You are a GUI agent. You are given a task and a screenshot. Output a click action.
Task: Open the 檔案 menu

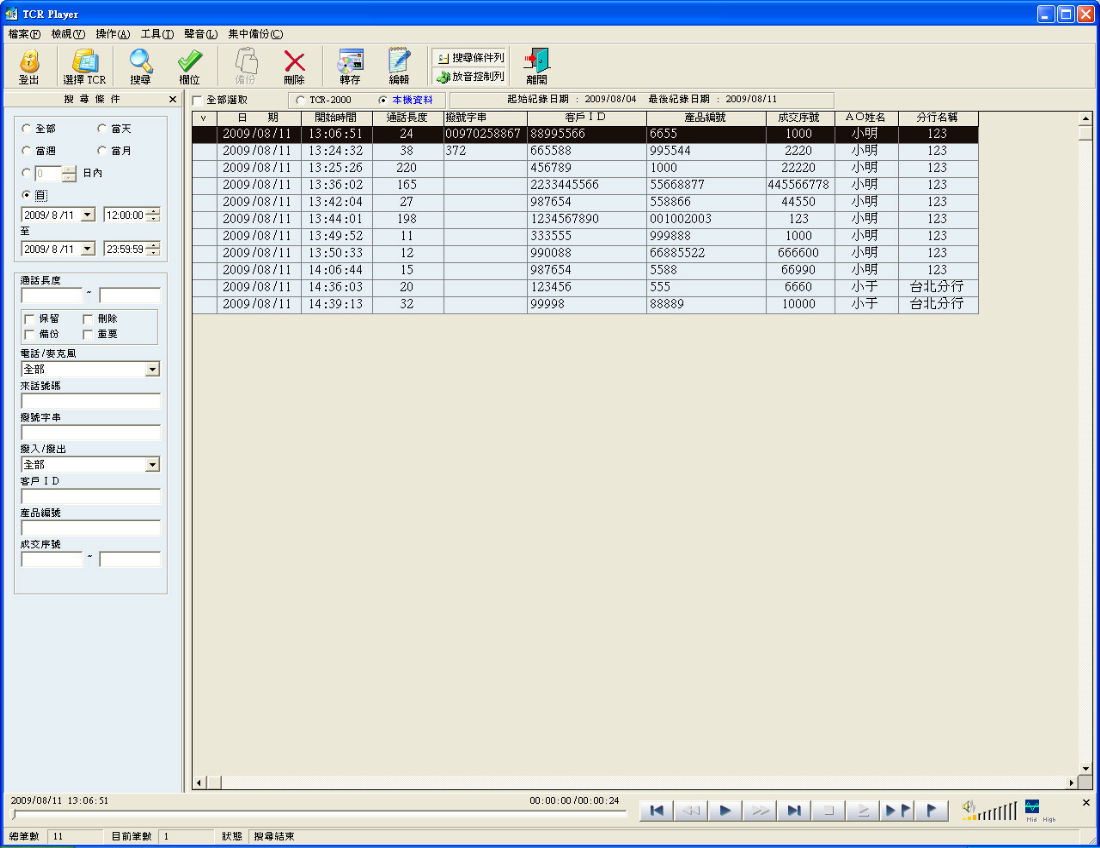click(x=25, y=34)
